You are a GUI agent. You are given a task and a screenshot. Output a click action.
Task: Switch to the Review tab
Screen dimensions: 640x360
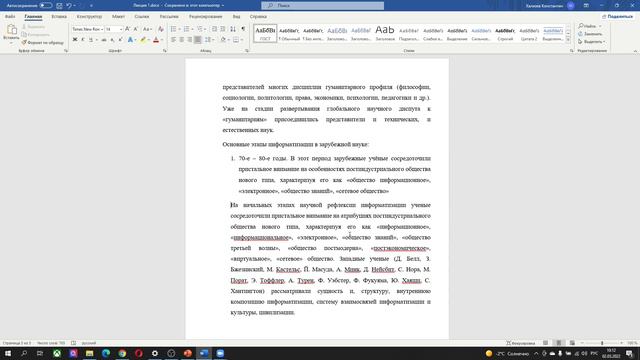pyautogui.click(x=205, y=16)
